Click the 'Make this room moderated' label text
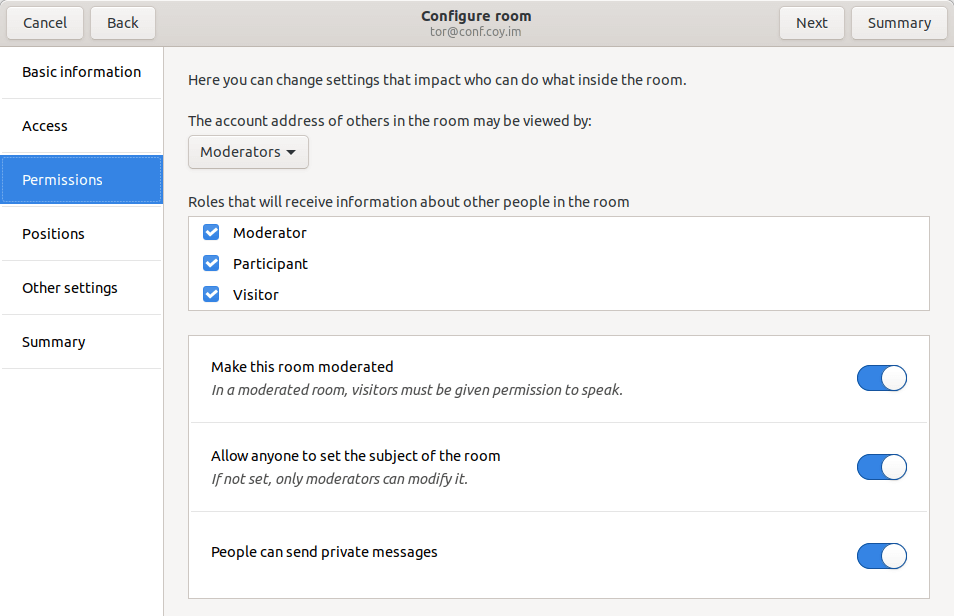 pos(302,367)
